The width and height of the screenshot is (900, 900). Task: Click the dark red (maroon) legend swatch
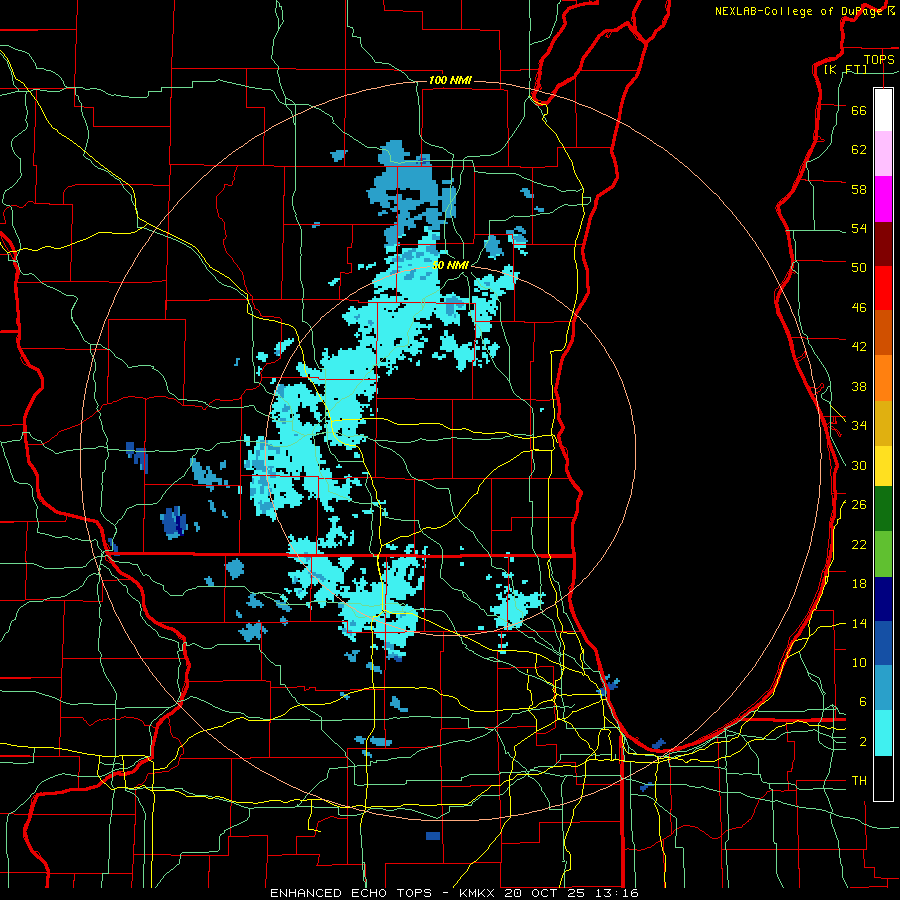[x=883, y=243]
